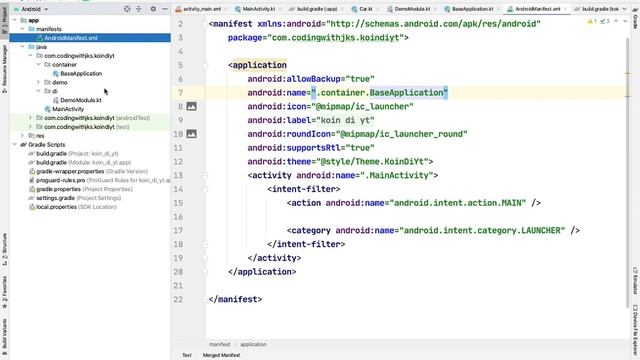Click manifest breadcrumb
The width and height of the screenshot is (640, 360).
tap(220, 344)
